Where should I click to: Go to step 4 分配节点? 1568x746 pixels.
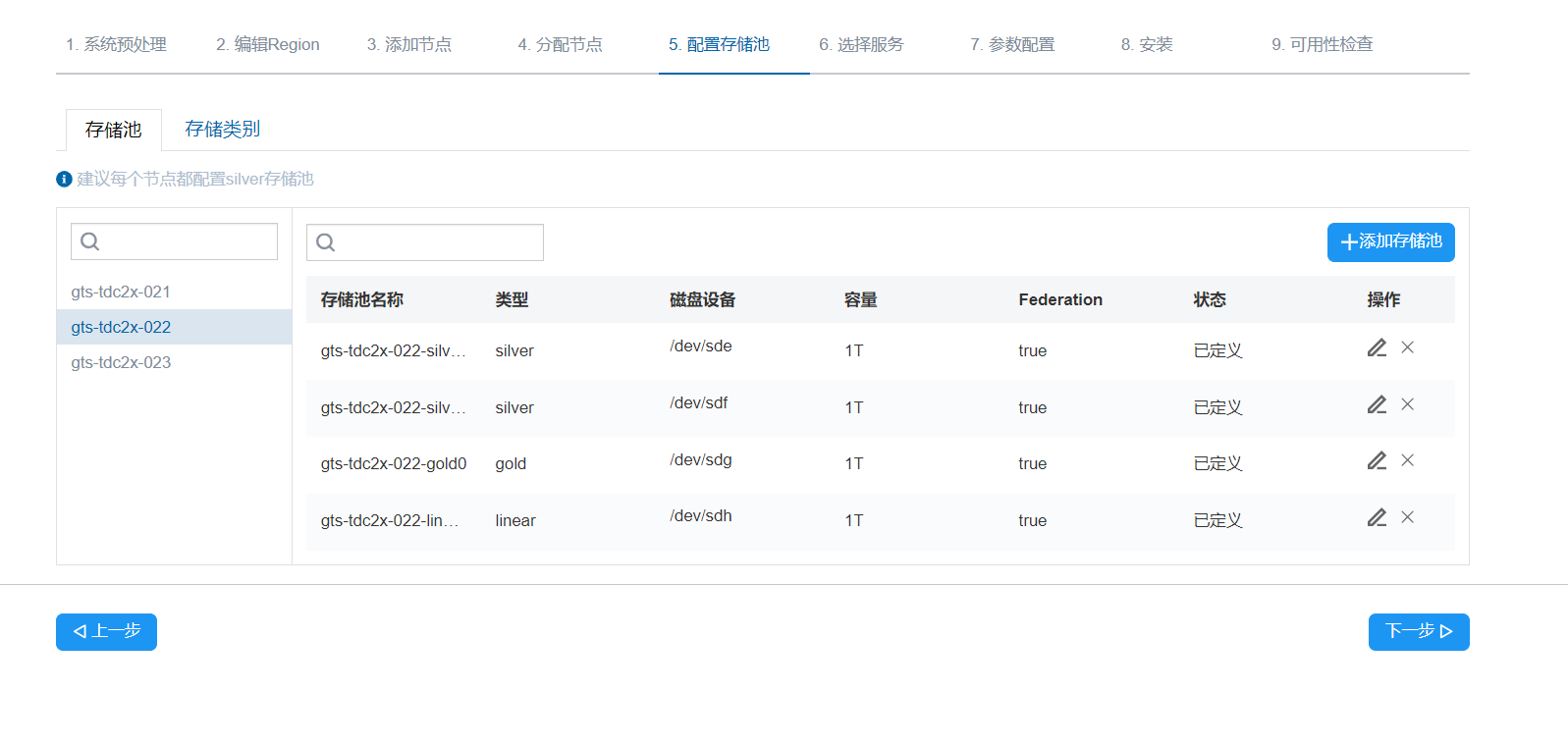click(561, 44)
